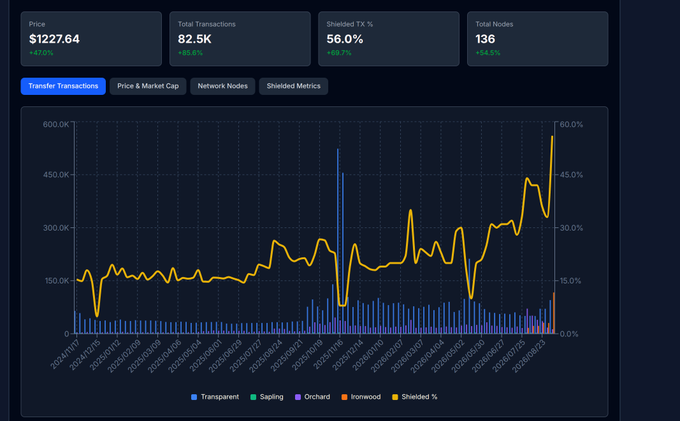Toggle the Shielded % legend series
Viewport: 680px width, 421px height.
[x=415, y=397]
